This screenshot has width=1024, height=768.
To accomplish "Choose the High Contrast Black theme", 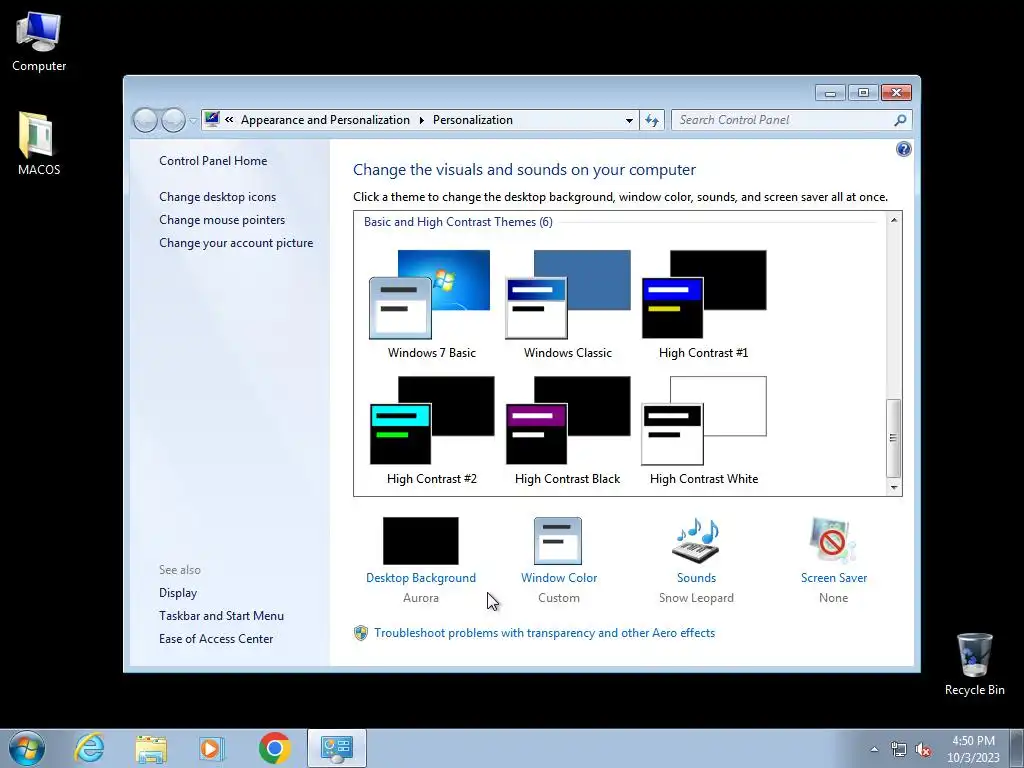I will point(568,431).
